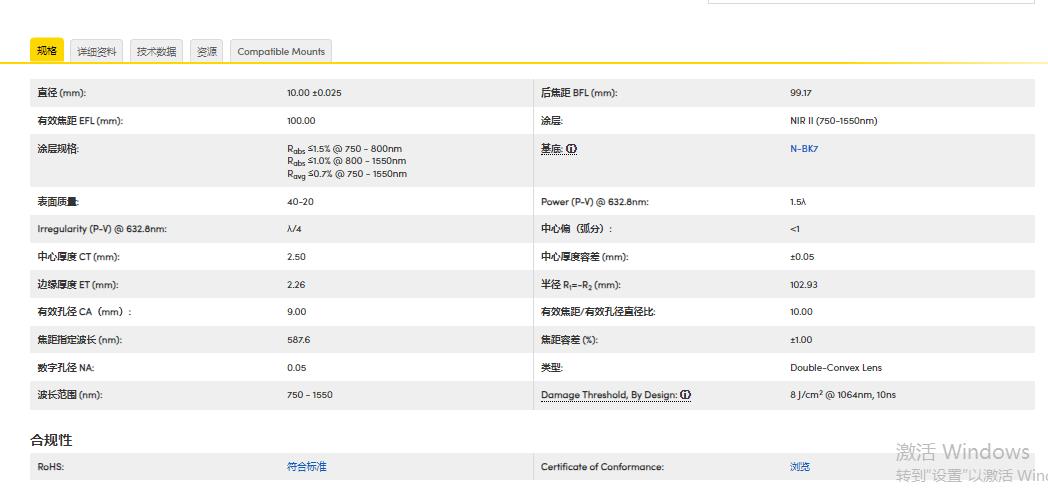Click the 基底 label with dotted underline

coord(552,149)
